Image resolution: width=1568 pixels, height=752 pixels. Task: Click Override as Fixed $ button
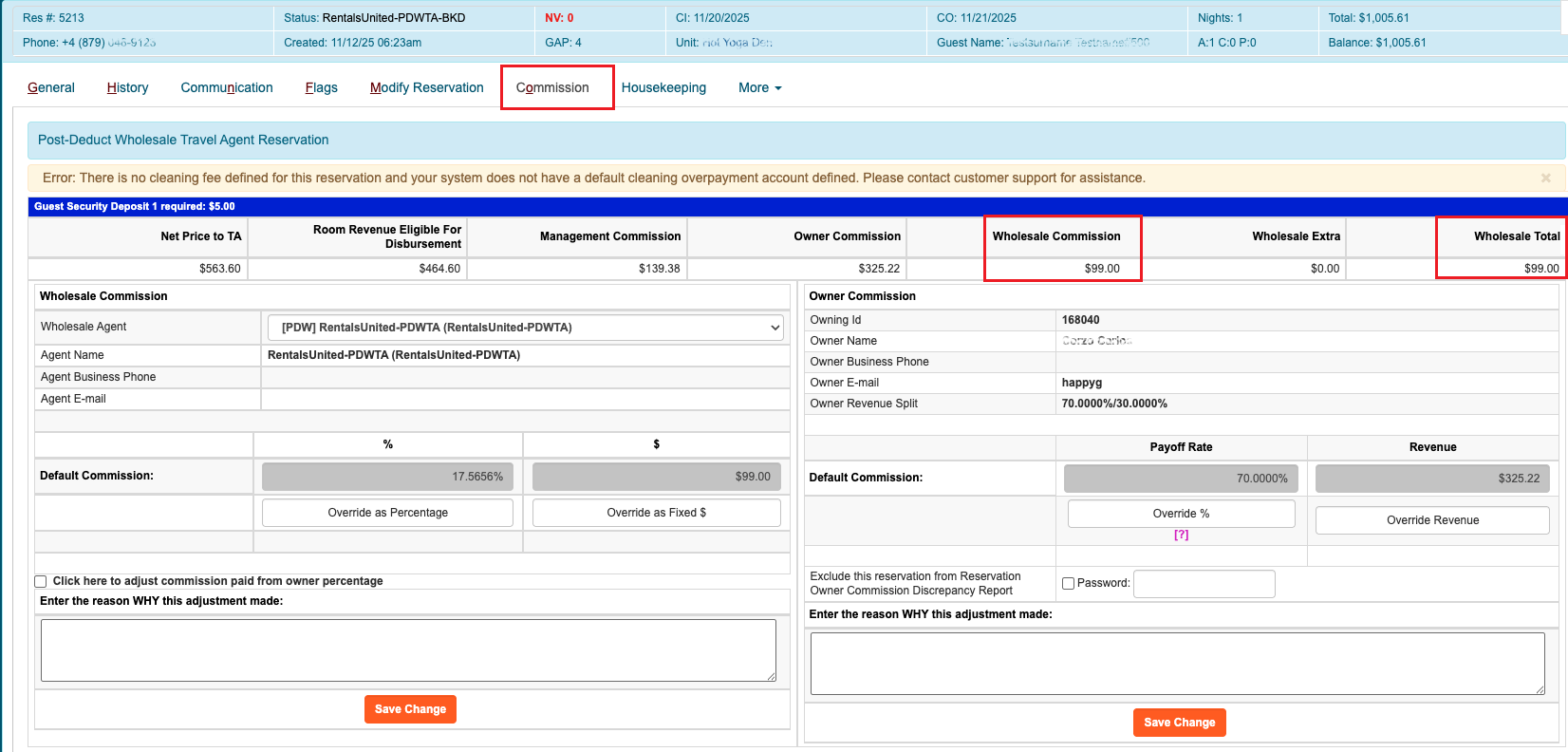(x=656, y=513)
